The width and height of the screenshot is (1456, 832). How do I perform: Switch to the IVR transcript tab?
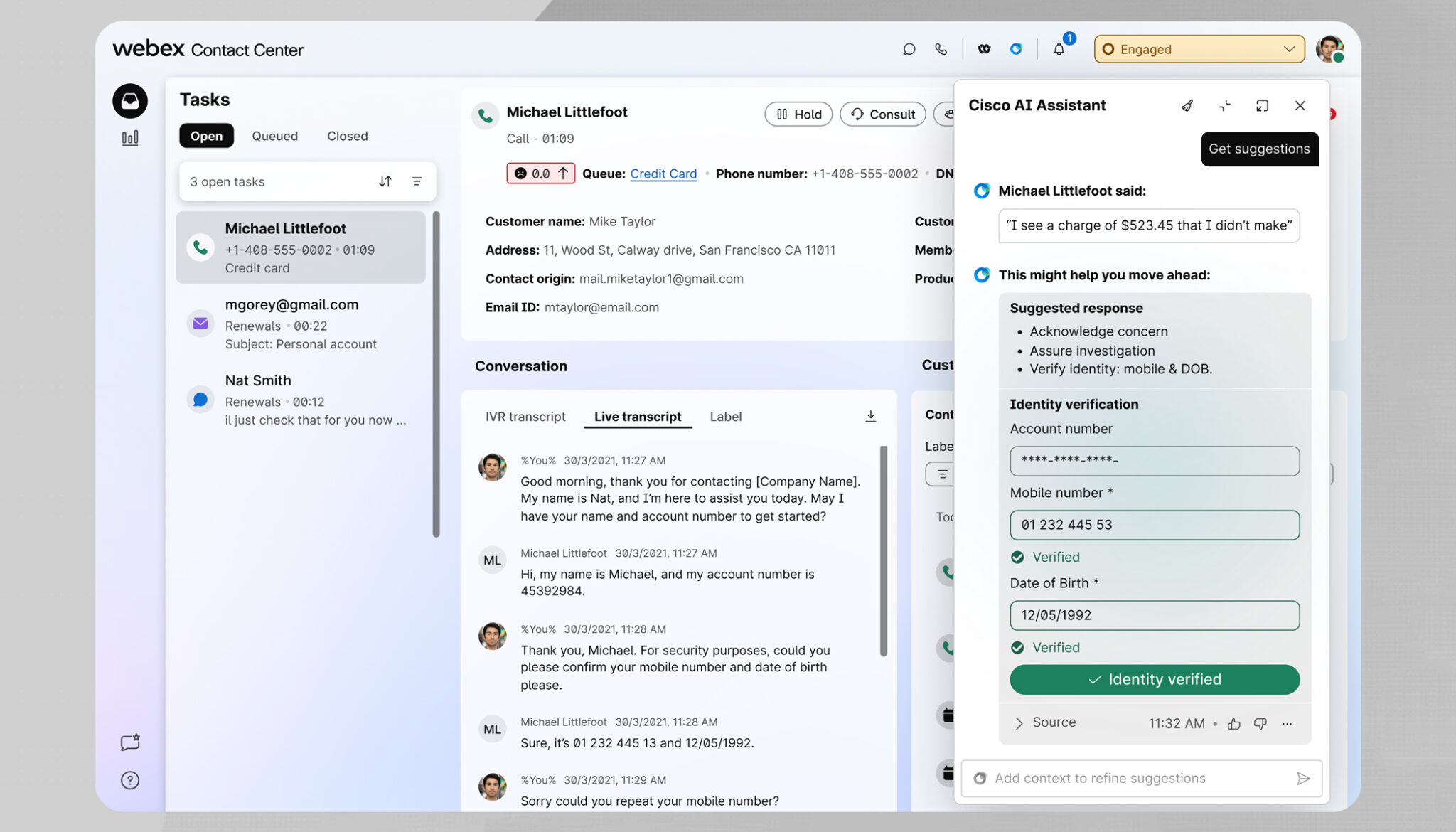pos(525,417)
